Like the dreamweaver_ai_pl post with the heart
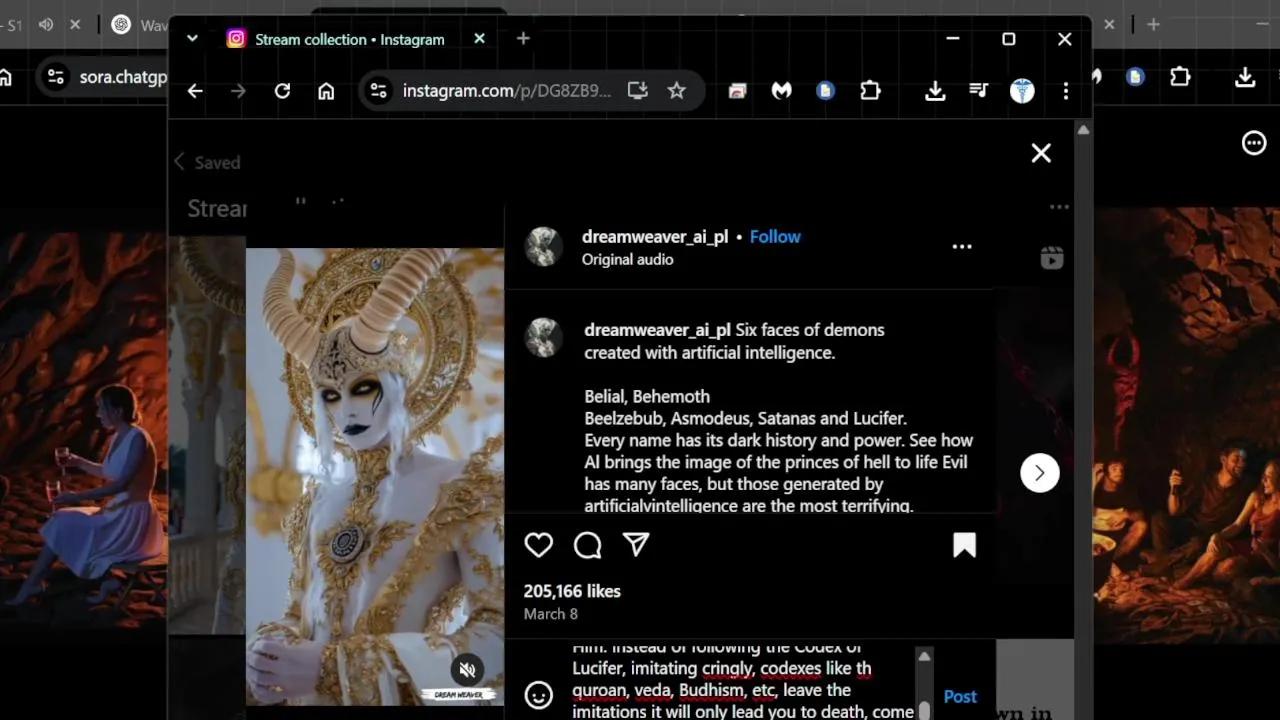Viewport: 1280px width, 720px height. [538, 545]
